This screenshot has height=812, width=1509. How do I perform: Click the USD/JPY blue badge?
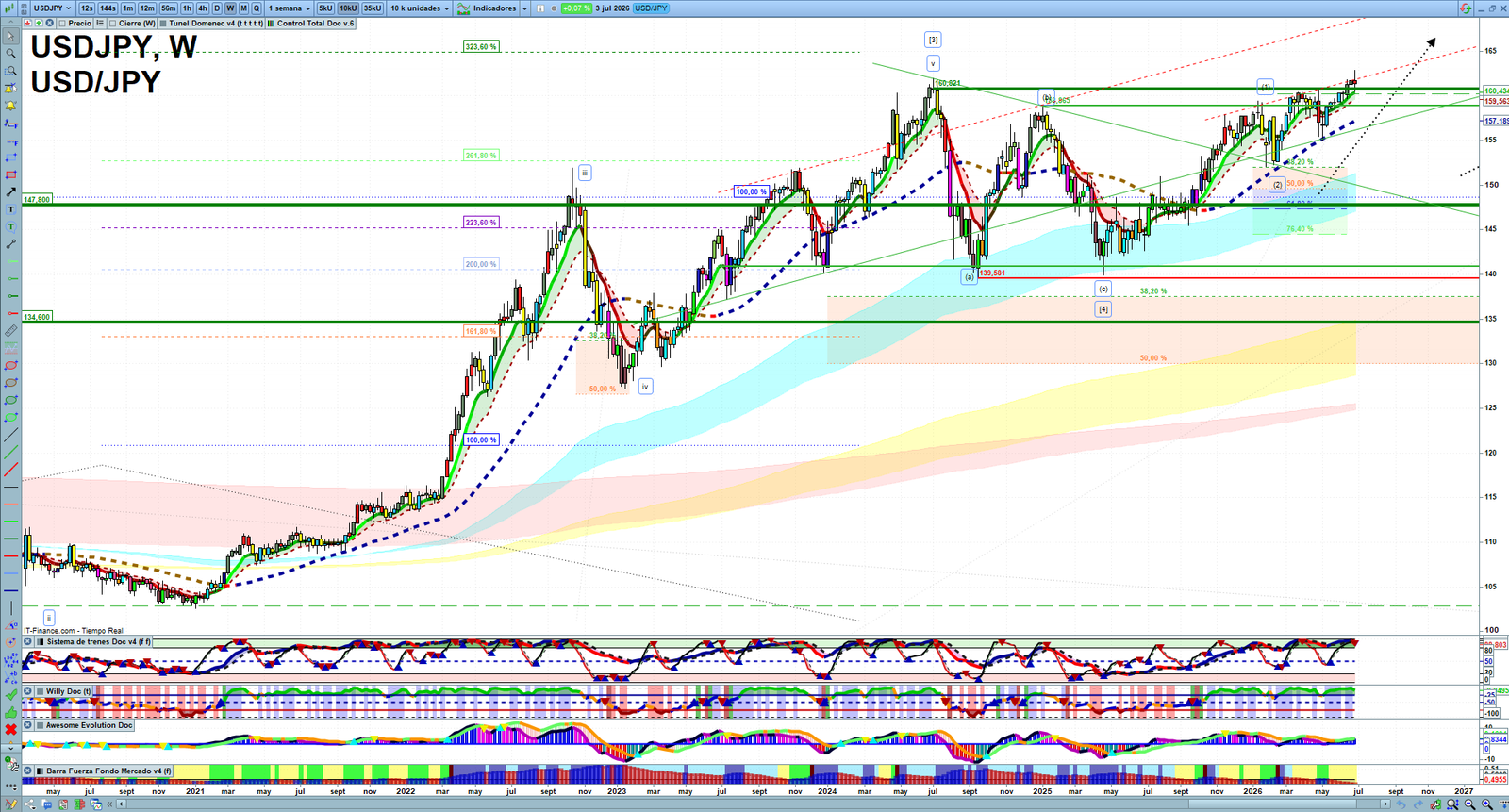point(651,8)
